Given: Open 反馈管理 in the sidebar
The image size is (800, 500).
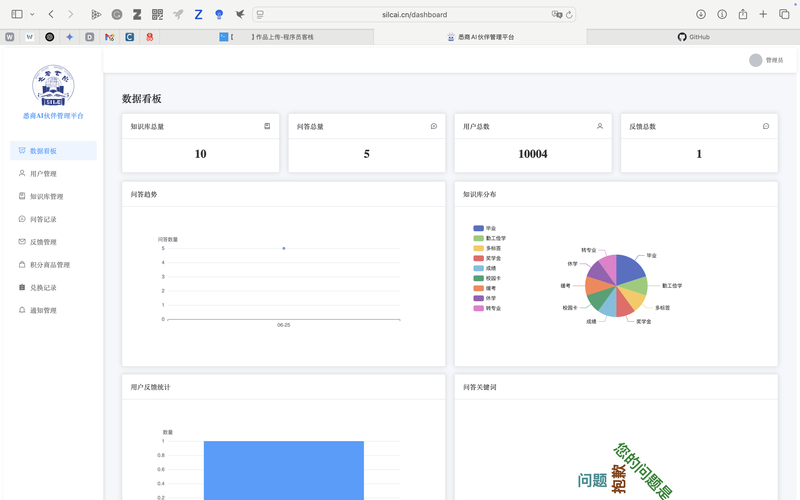Looking at the screenshot, I should coord(53,242).
